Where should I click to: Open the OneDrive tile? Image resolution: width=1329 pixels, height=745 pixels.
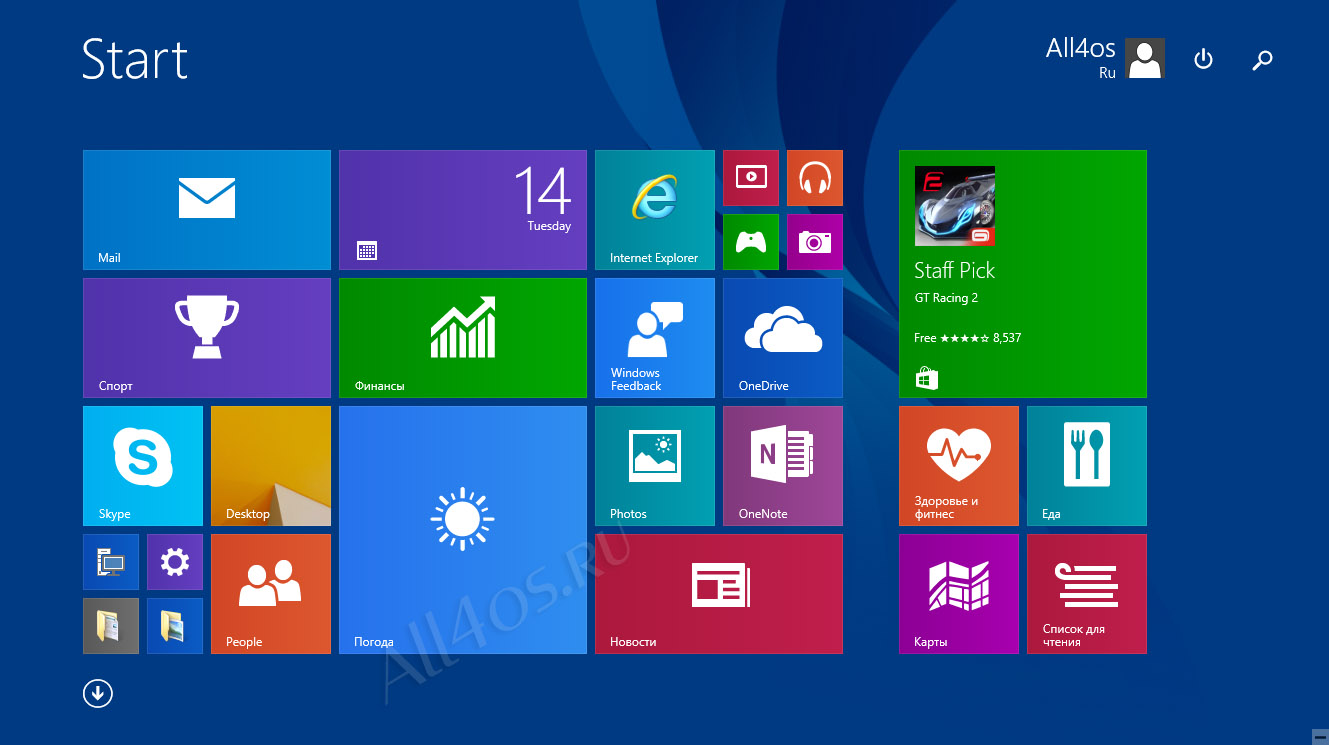(x=782, y=338)
